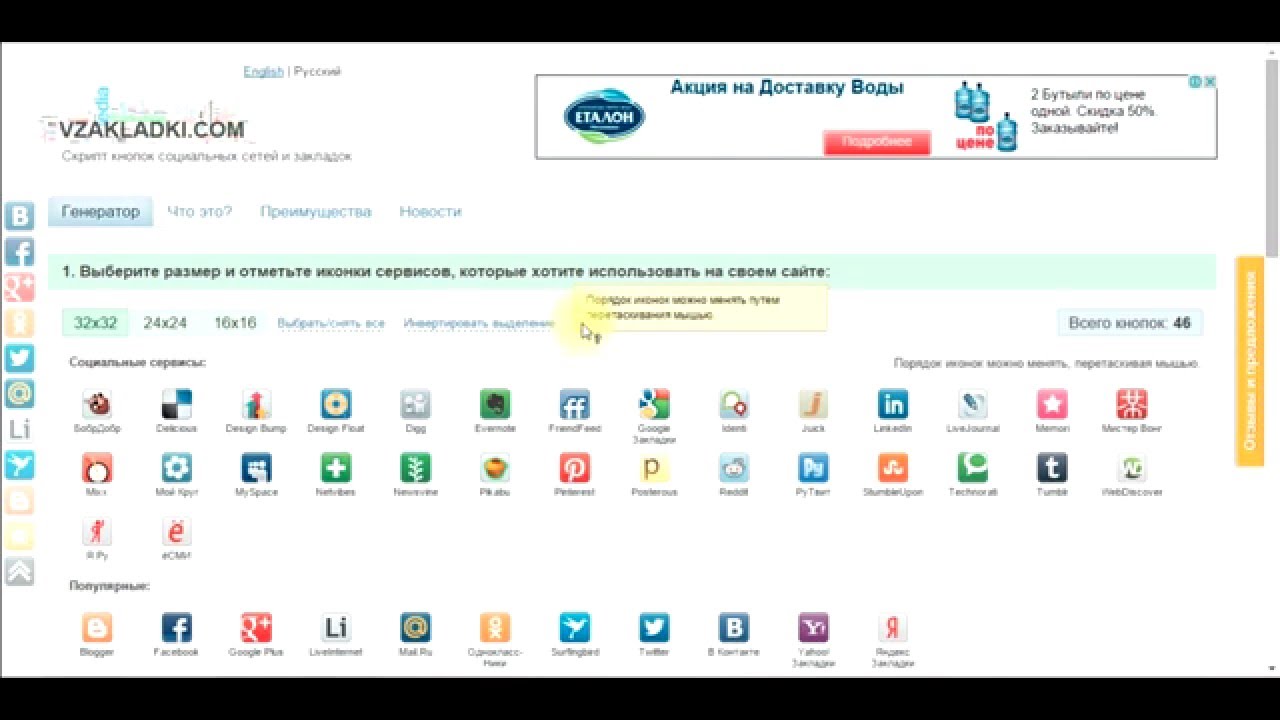Choose the Digg icon
This screenshot has width=1280, height=720.
(x=416, y=404)
